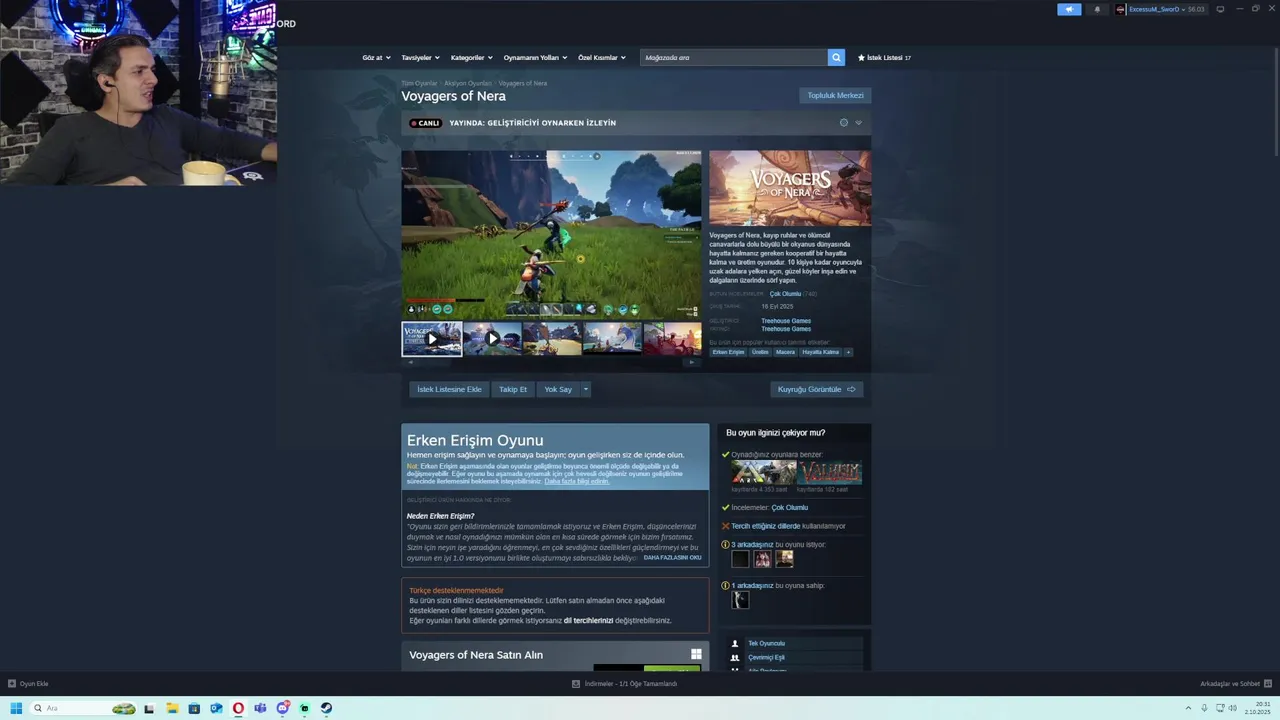Open the 'Tek Oyunculu' feature link
The height and width of the screenshot is (720, 1280).
(x=766, y=643)
